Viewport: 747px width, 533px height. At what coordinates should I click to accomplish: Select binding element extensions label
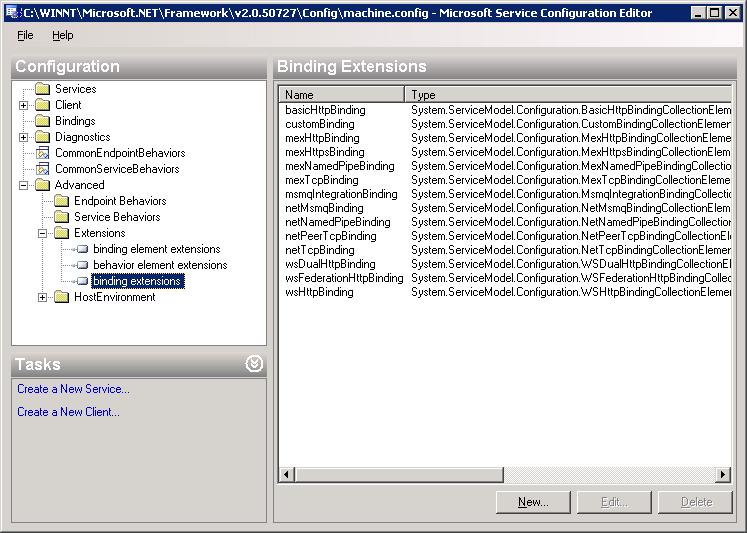[x=157, y=249]
